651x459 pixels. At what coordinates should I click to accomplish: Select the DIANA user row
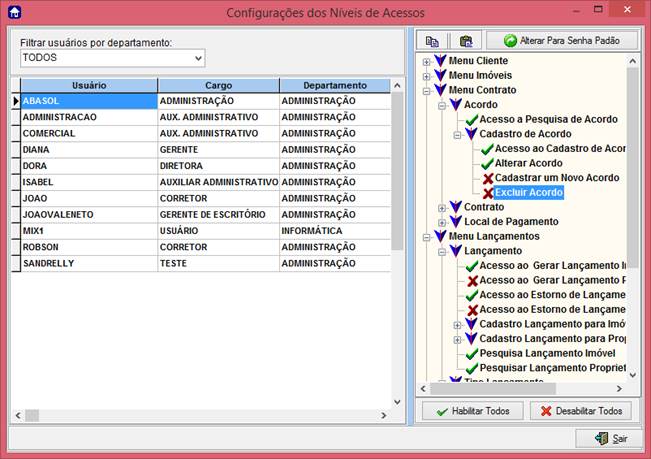[x=85, y=149]
